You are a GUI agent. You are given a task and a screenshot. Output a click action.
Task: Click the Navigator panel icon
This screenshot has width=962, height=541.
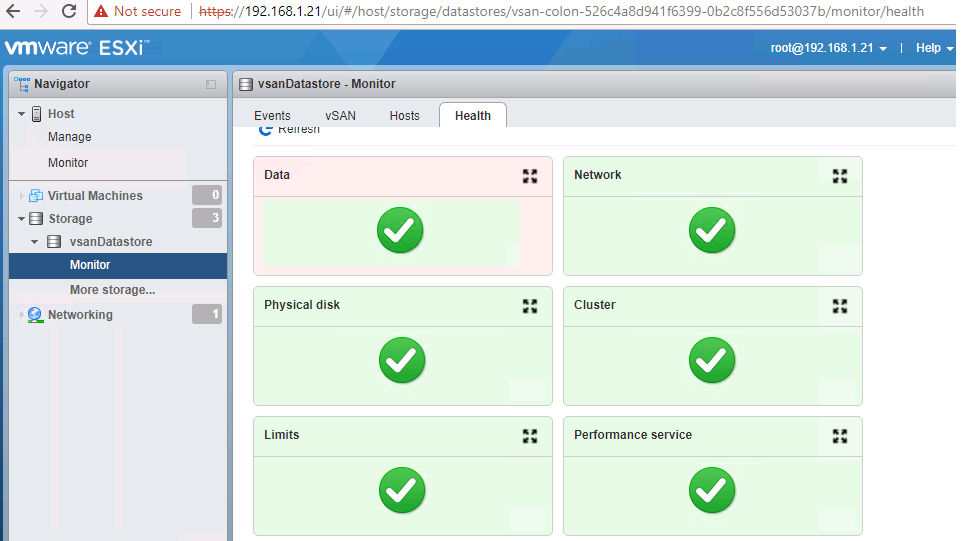tap(22, 84)
